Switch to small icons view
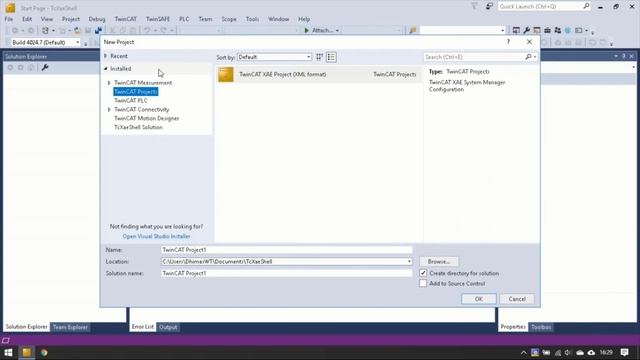Viewport: 640px width, 360px height. click(320, 57)
